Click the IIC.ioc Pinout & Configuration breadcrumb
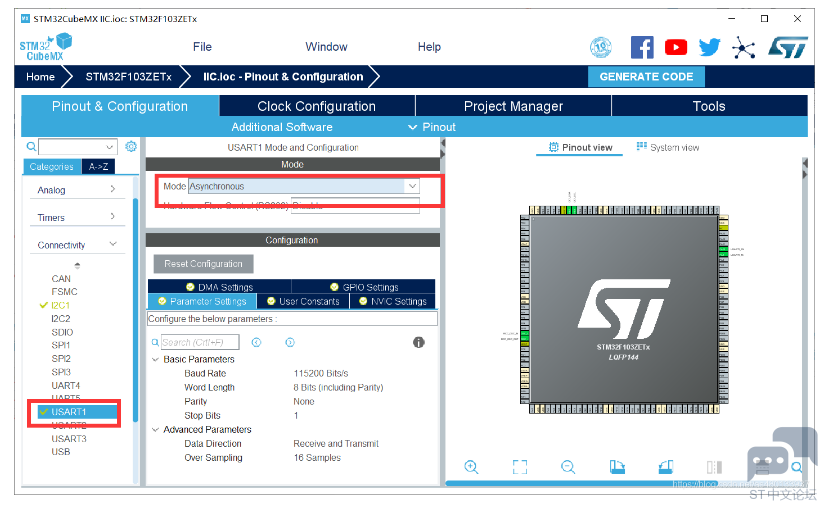 283,77
